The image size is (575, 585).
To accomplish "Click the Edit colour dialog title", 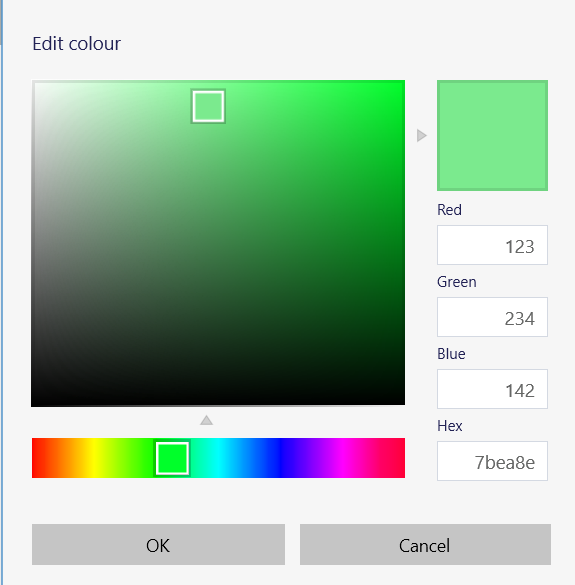I will tap(76, 44).
